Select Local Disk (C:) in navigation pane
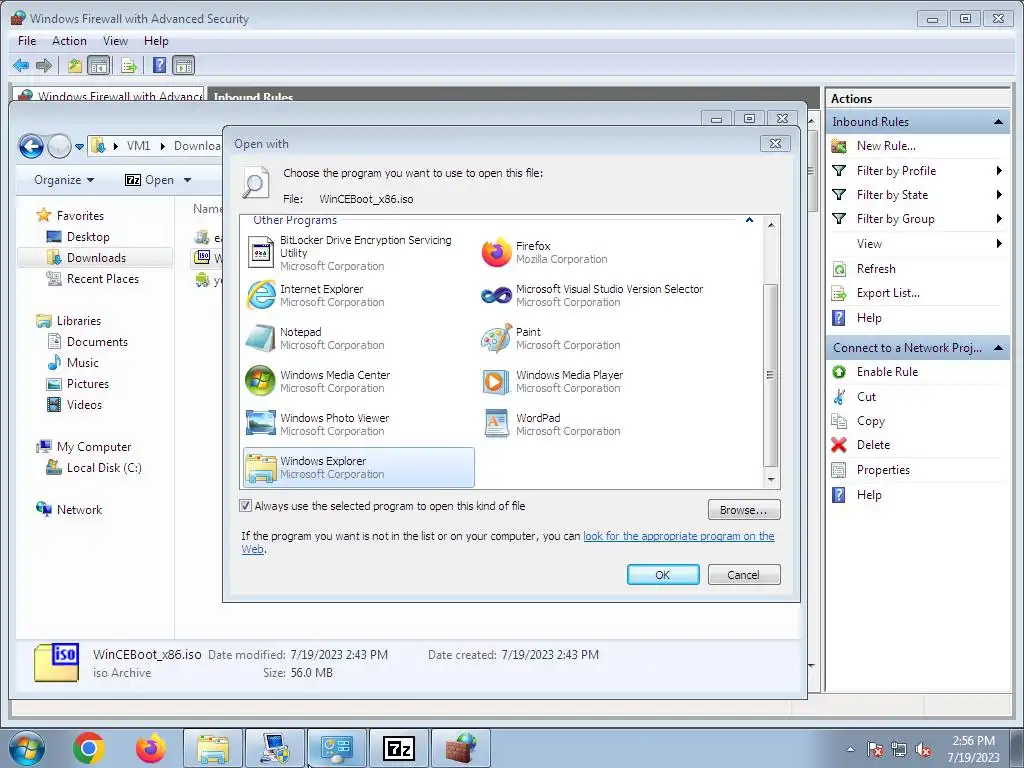Viewport: 1024px width, 768px height. pos(104,468)
